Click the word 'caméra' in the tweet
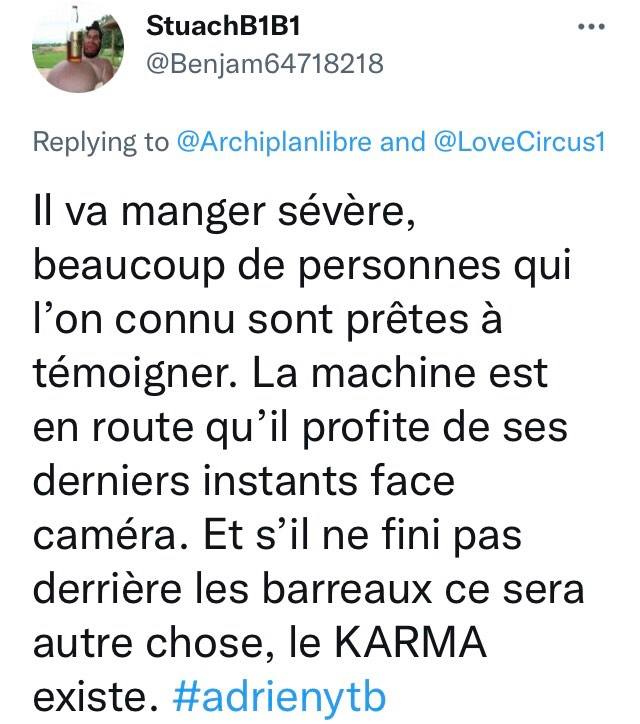This screenshot has width=640, height=724. pos(110,536)
